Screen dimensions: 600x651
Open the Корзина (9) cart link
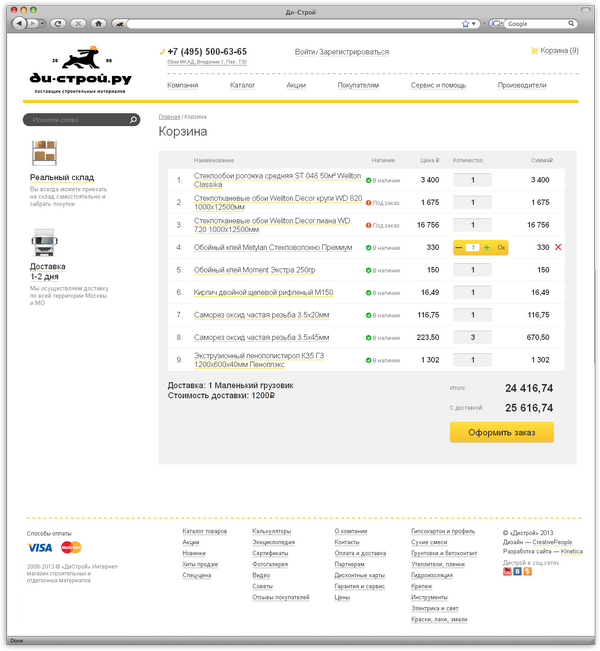[x=558, y=50]
